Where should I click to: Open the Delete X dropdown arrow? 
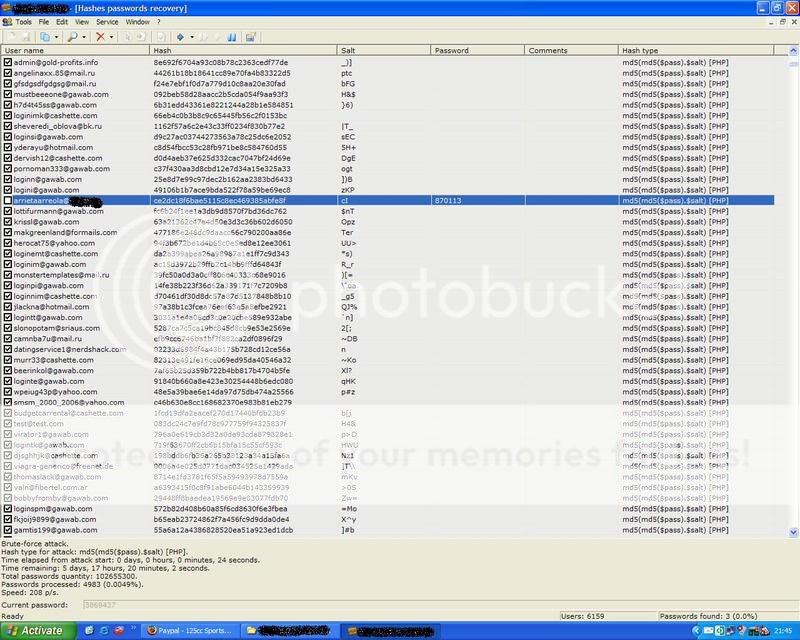tap(112, 37)
